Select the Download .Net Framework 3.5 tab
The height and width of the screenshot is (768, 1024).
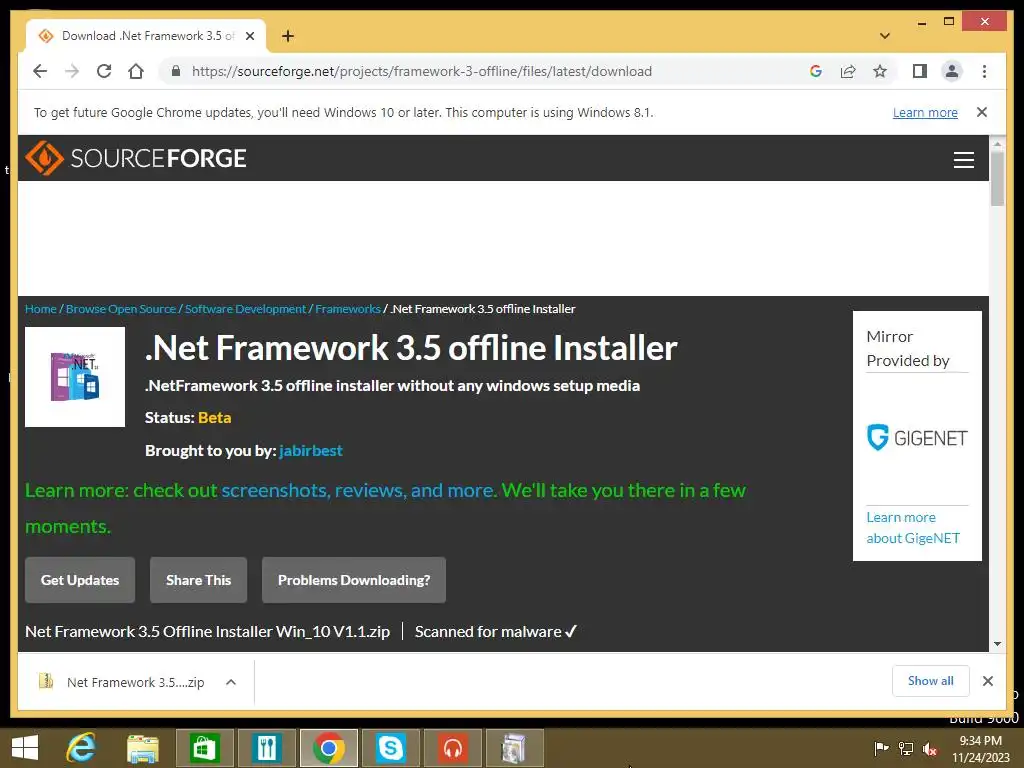145,36
